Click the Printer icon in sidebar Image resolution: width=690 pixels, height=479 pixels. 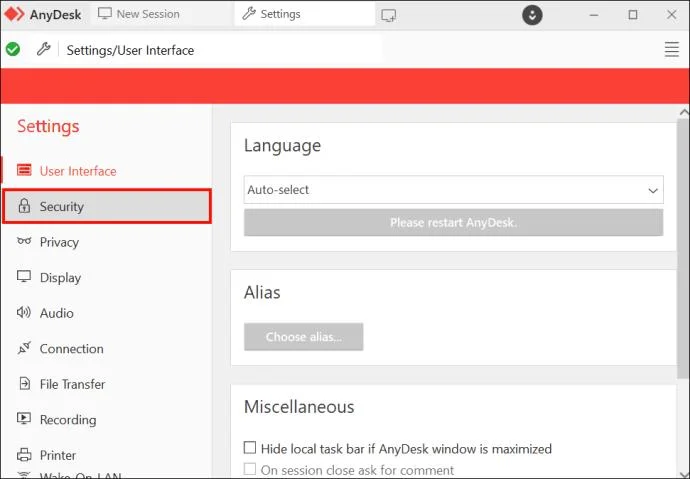24,454
